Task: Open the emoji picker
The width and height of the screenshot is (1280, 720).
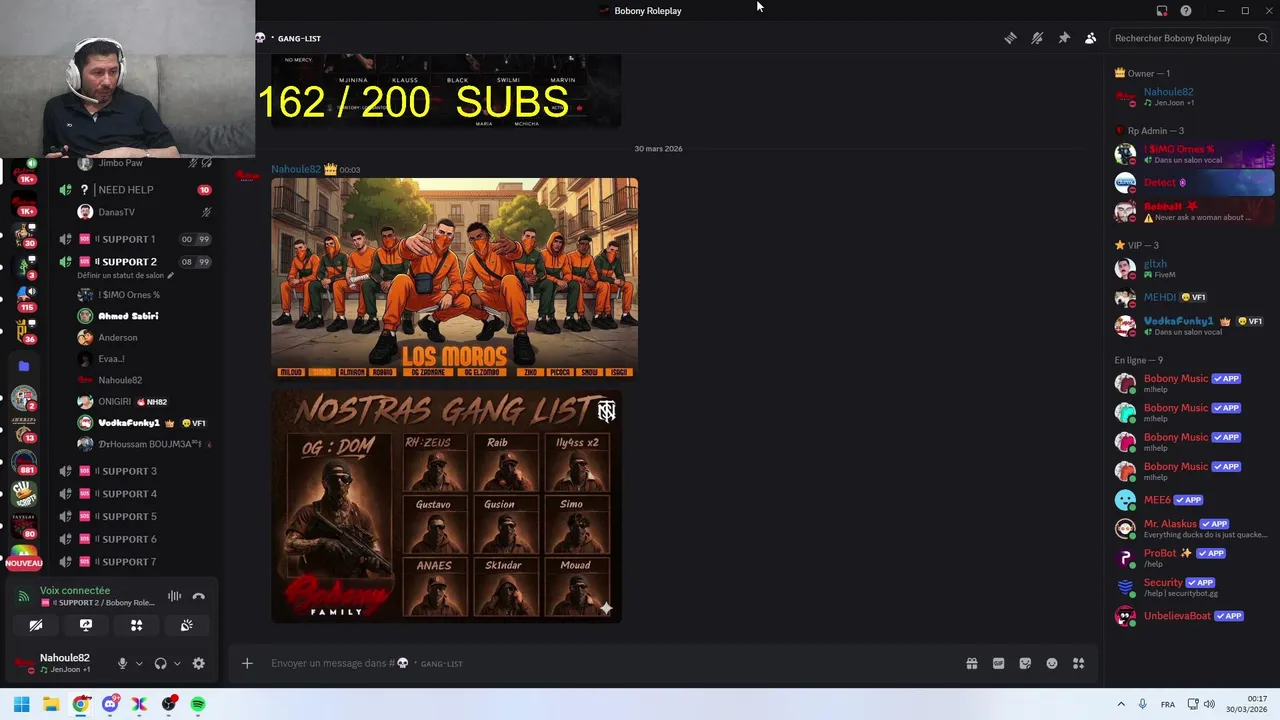Action: [x=1052, y=663]
